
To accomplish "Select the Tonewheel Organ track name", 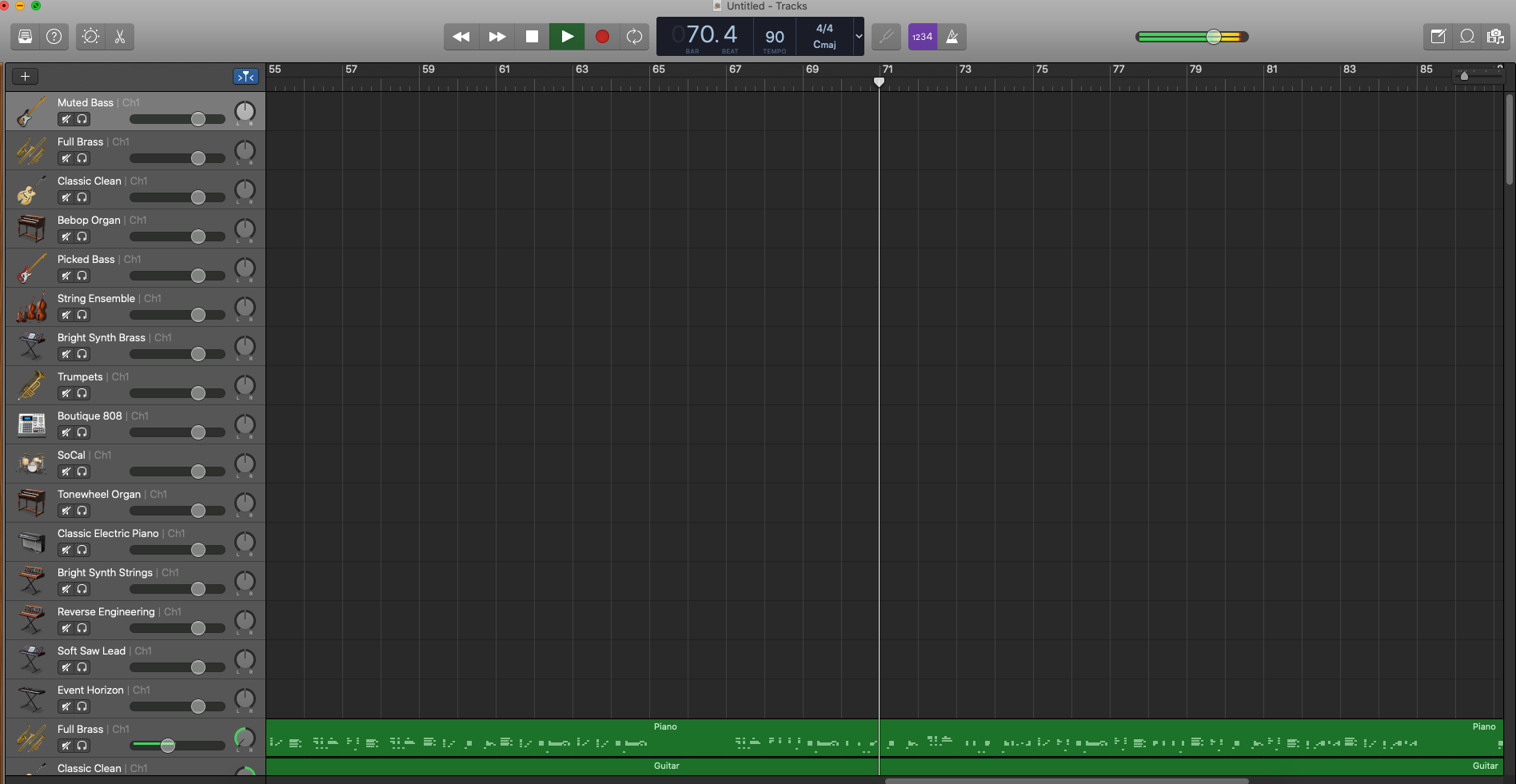I will coord(99,494).
